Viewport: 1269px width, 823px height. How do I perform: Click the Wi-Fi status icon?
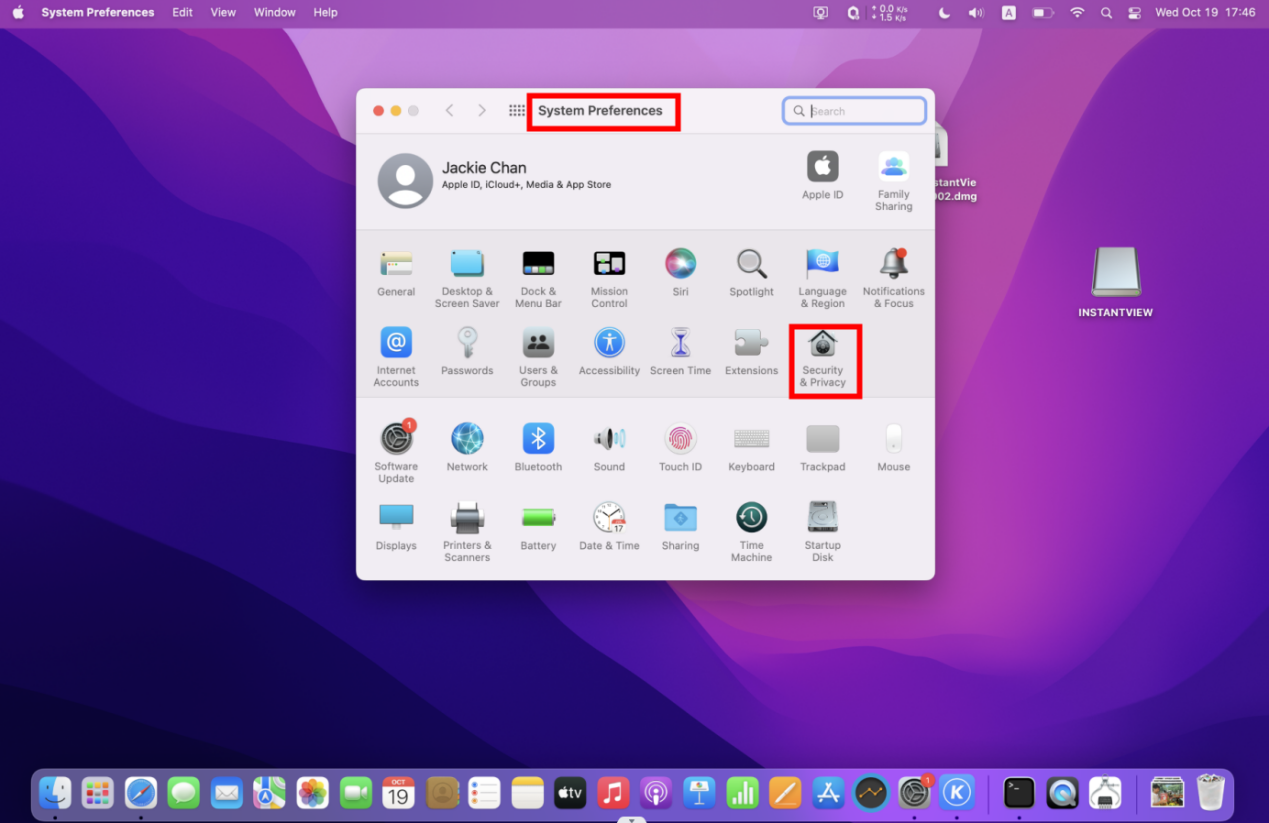tap(1077, 13)
